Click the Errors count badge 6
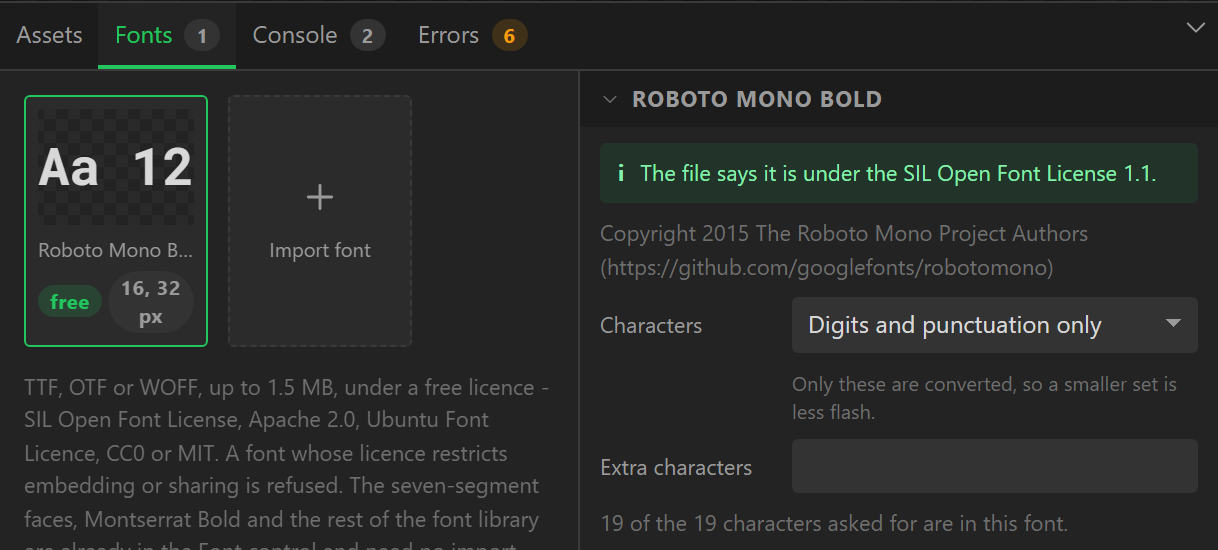1218x550 pixels. (x=510, y=36)
